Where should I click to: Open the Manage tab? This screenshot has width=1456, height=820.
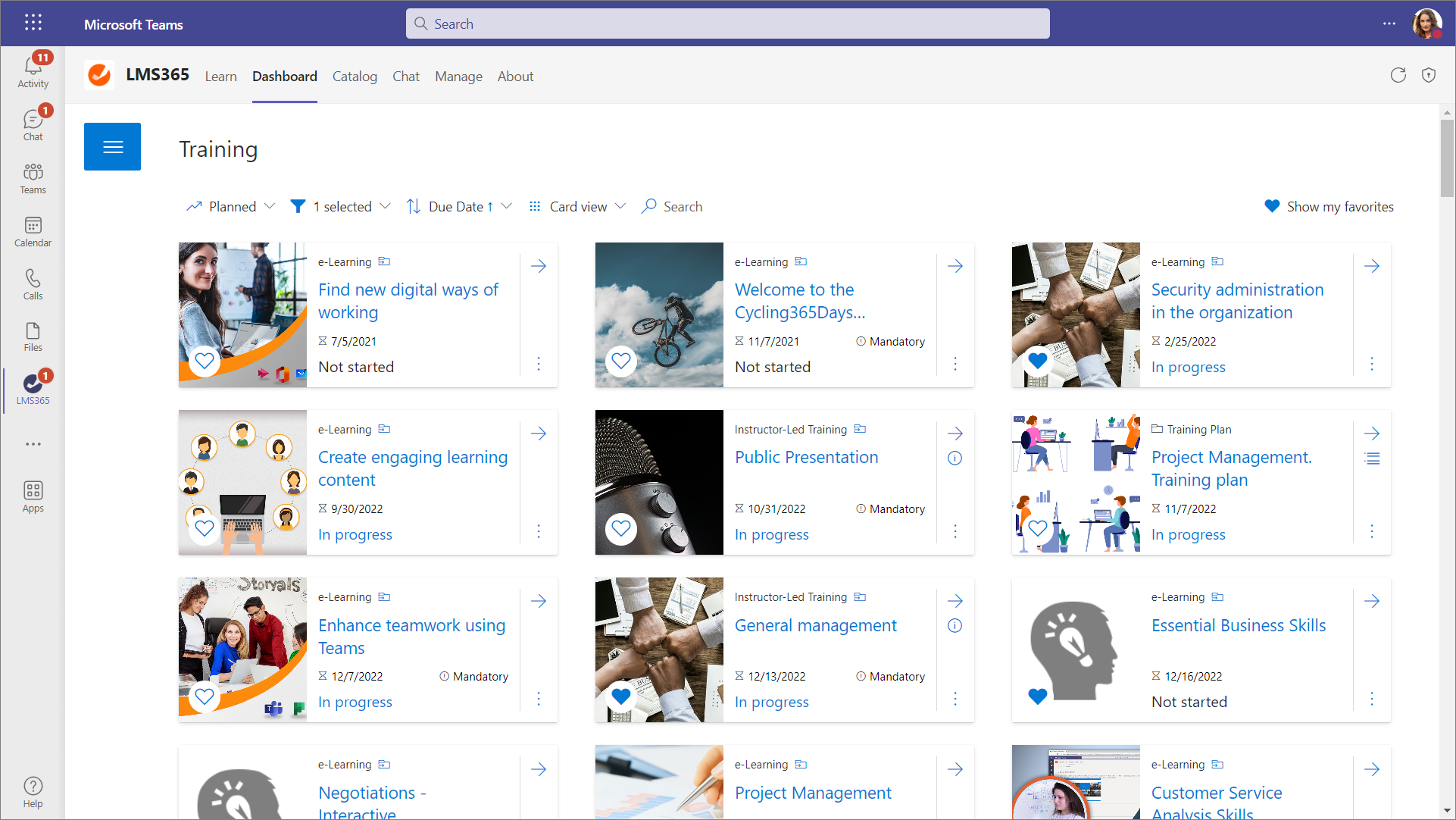tap(458, 76)
